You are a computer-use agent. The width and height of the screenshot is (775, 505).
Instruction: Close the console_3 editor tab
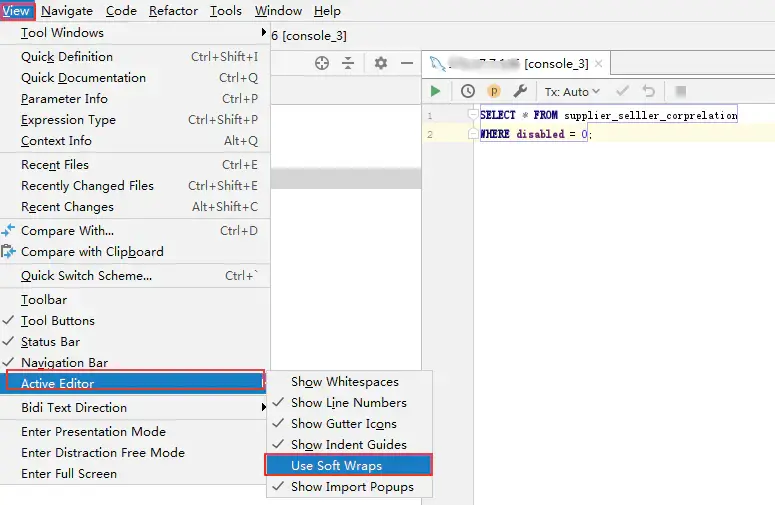pos(599,63)
